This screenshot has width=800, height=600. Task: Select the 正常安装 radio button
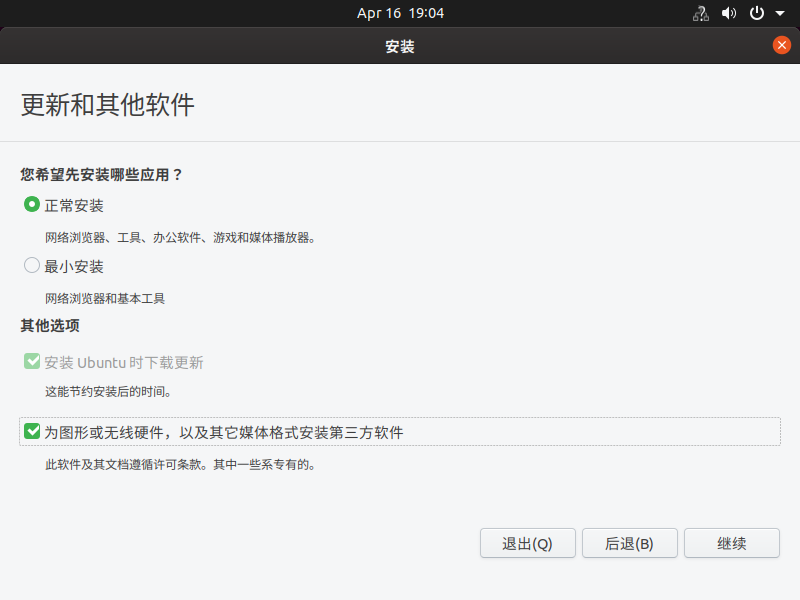coord(32,205)
